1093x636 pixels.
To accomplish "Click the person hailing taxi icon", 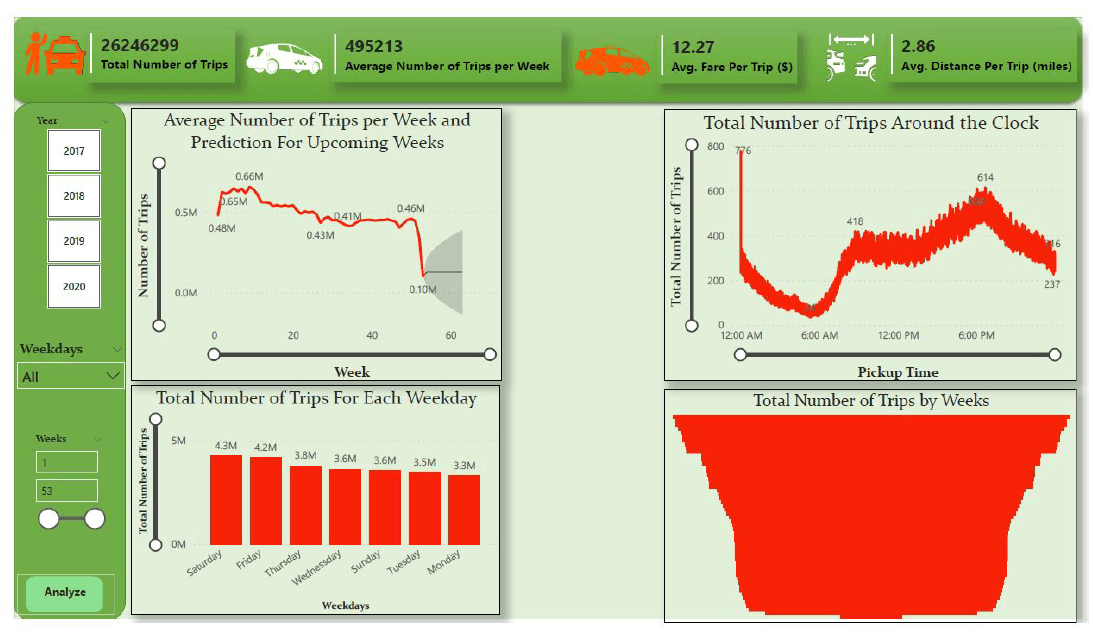I will point(53,54).
